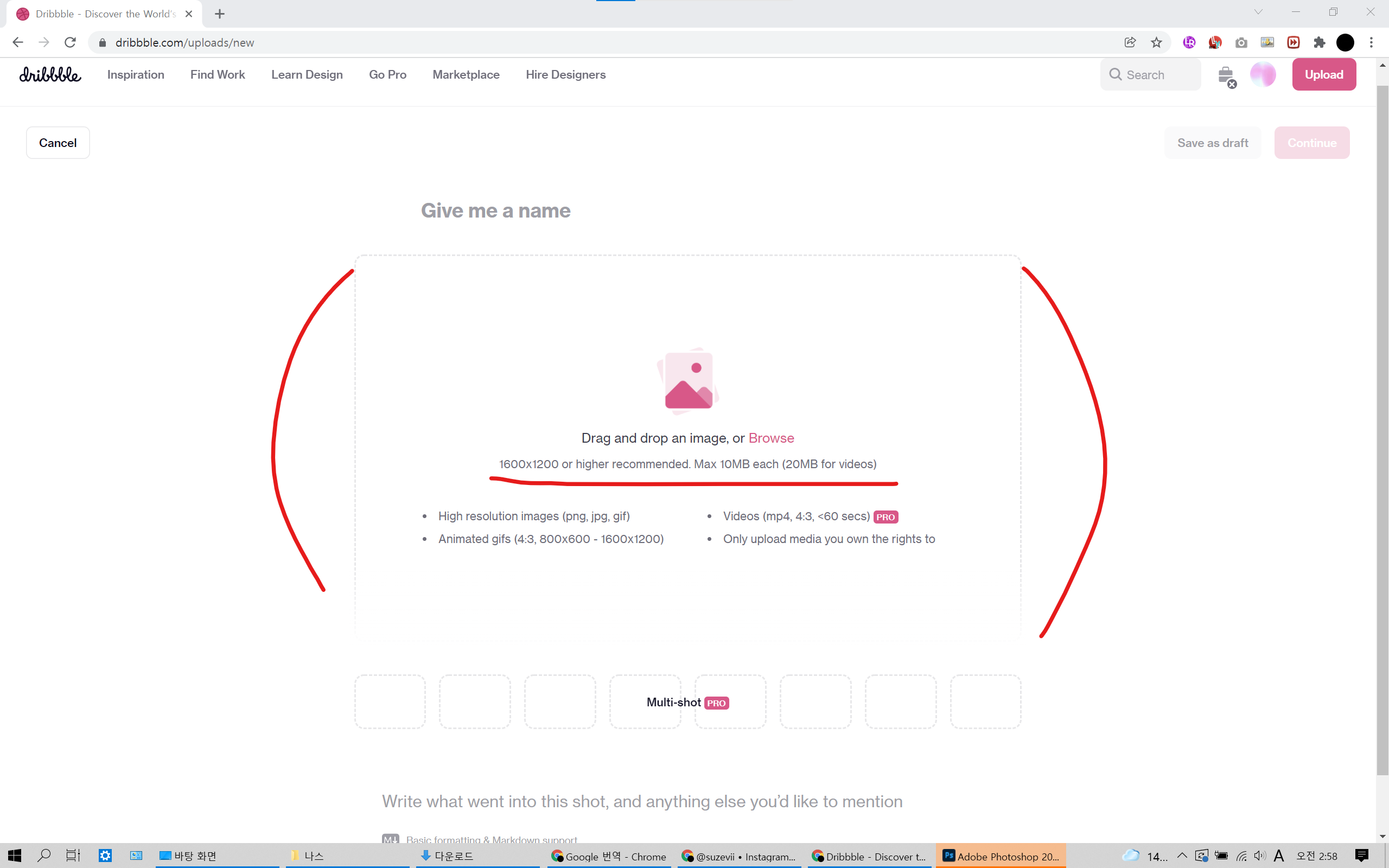The image size is (1389, 868).
Task: Open the briefcase work availability icon
Action: [x=1226, y=75]
